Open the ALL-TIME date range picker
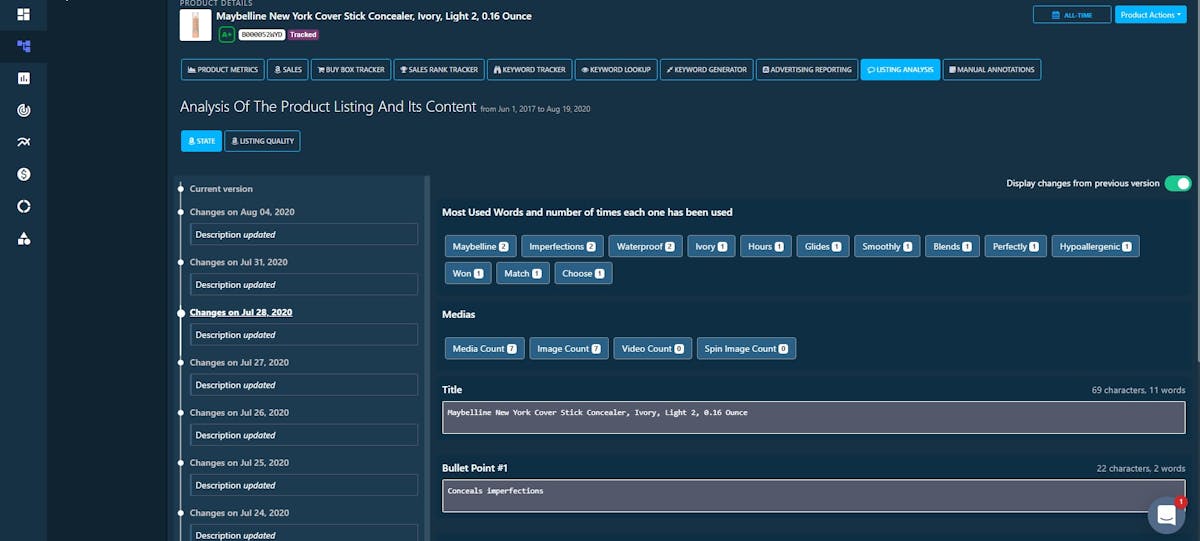This screenshot has height=541, width=1200. click(x=1071, y=15)
